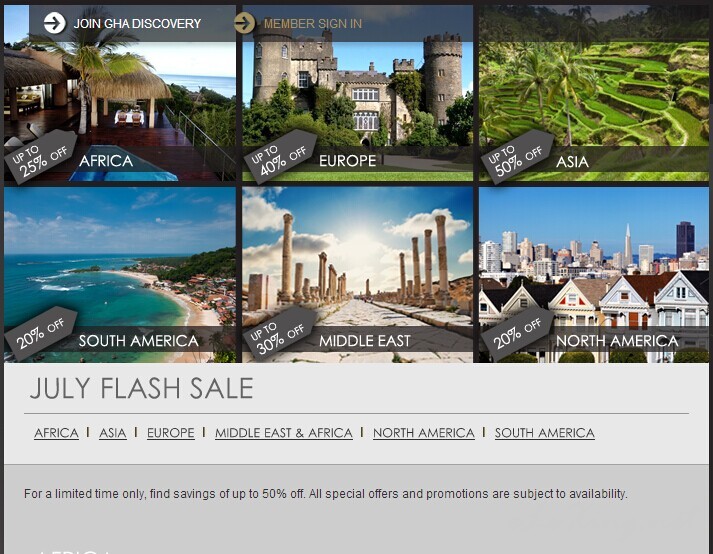The image size is (713, 554).
Task: Select the Africa villa photo tile
Action: point(120,93)
